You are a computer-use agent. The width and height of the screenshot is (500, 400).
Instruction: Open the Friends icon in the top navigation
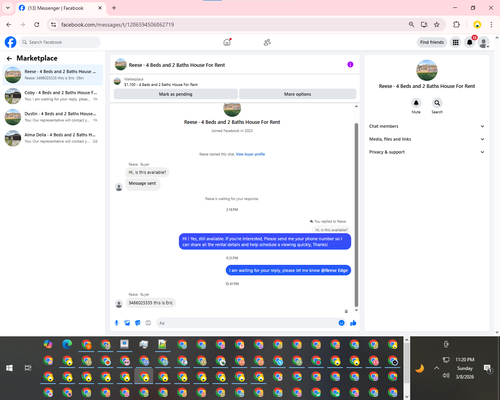click(267, 42)
